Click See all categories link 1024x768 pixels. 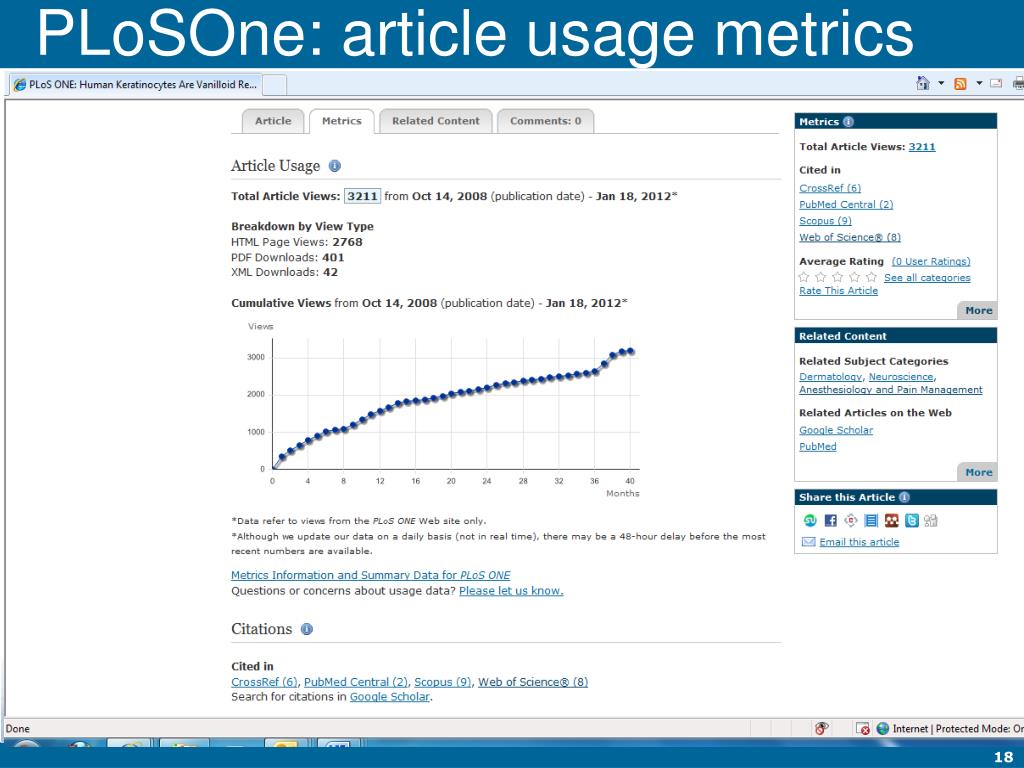pyautogui.click(x=927, y=278)
